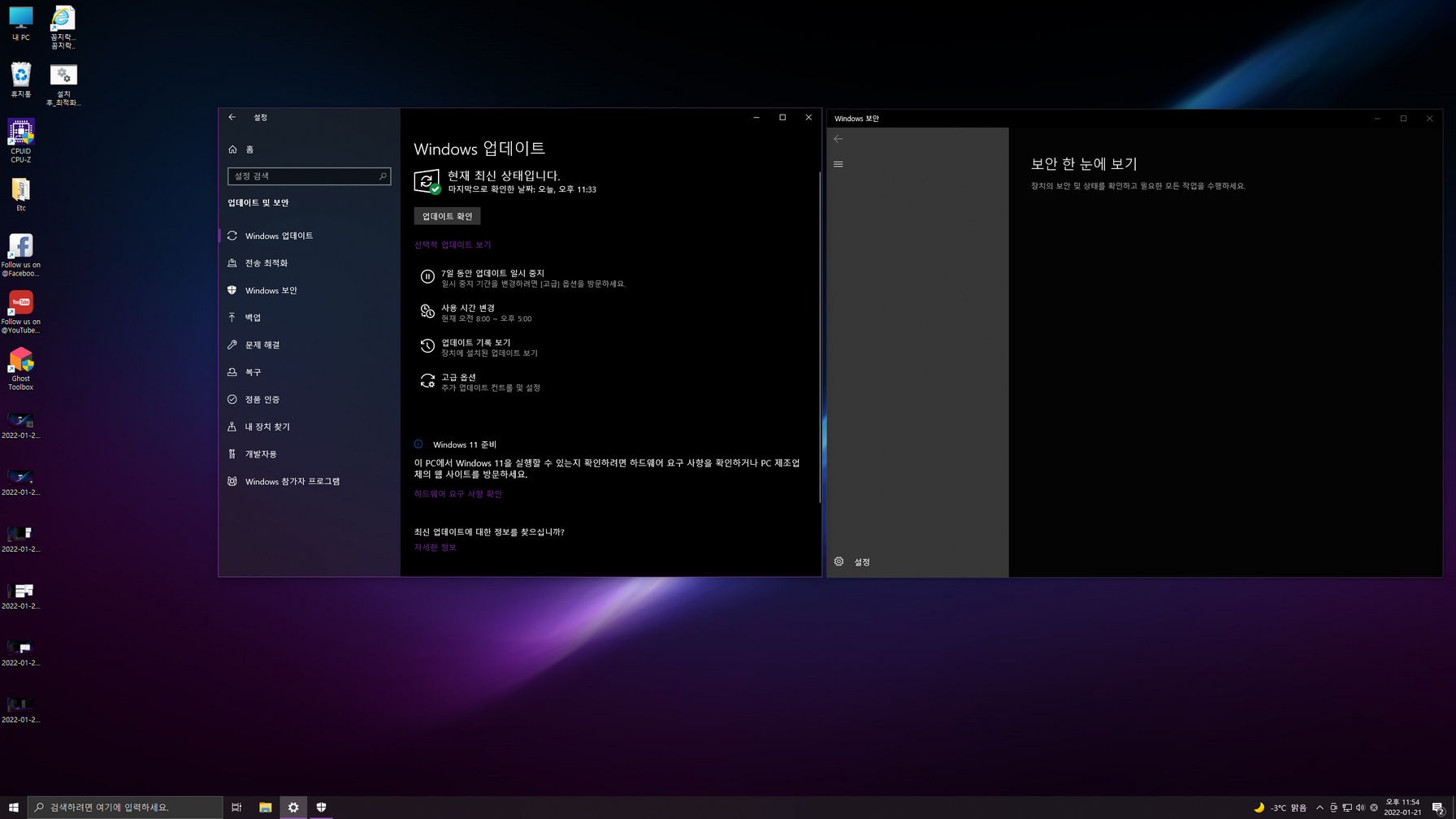This screenshot has height=819, width=1456.
Task: Click the clock icon for active hours
Action: [x=427, y=311]
